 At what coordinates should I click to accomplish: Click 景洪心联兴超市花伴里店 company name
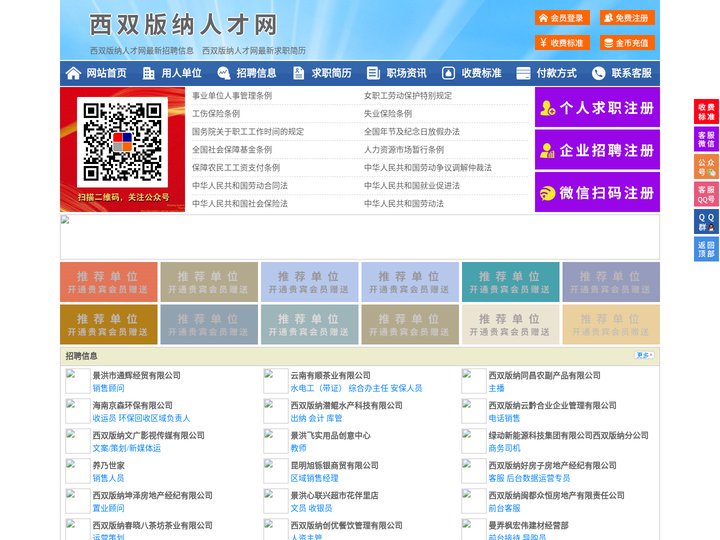click(335, 495)
